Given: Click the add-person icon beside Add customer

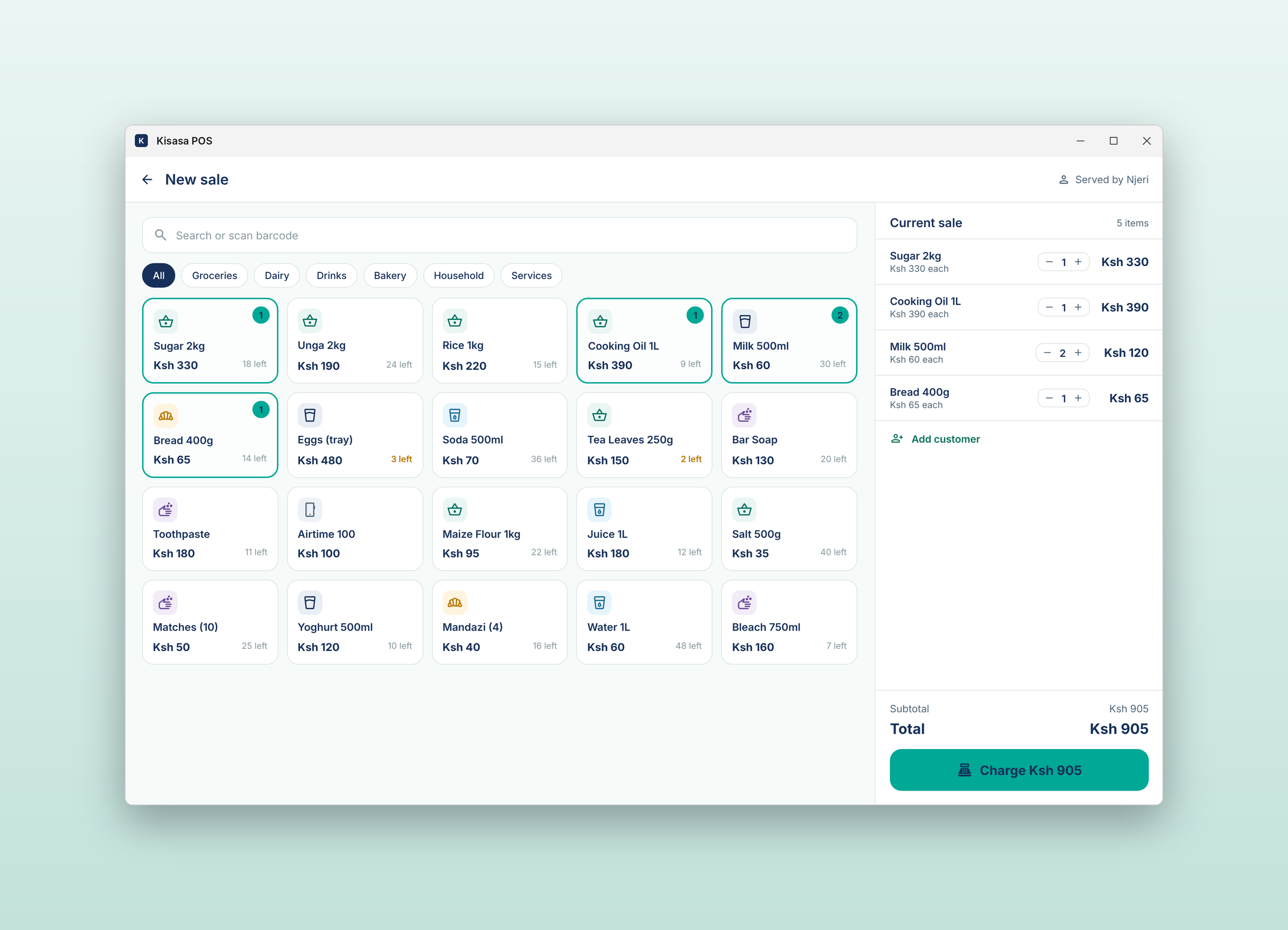Looking at the screenshot, I should tap(897, 439).
